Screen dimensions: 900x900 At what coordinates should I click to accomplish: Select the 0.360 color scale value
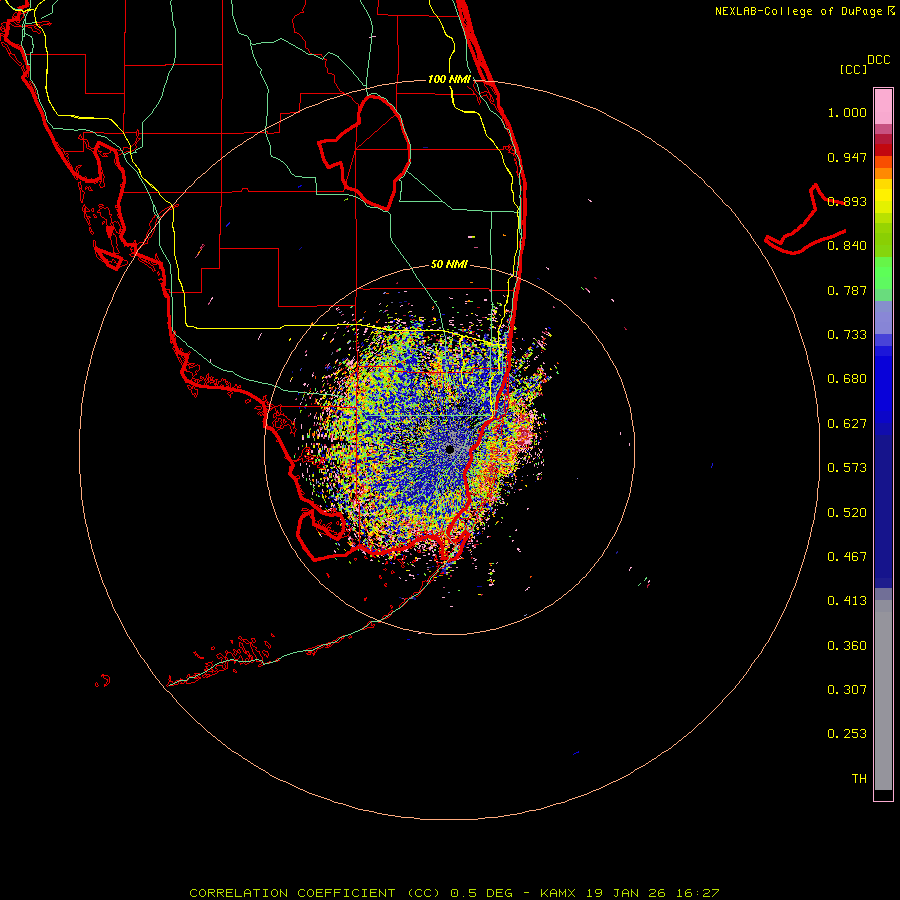coord(847,646)
